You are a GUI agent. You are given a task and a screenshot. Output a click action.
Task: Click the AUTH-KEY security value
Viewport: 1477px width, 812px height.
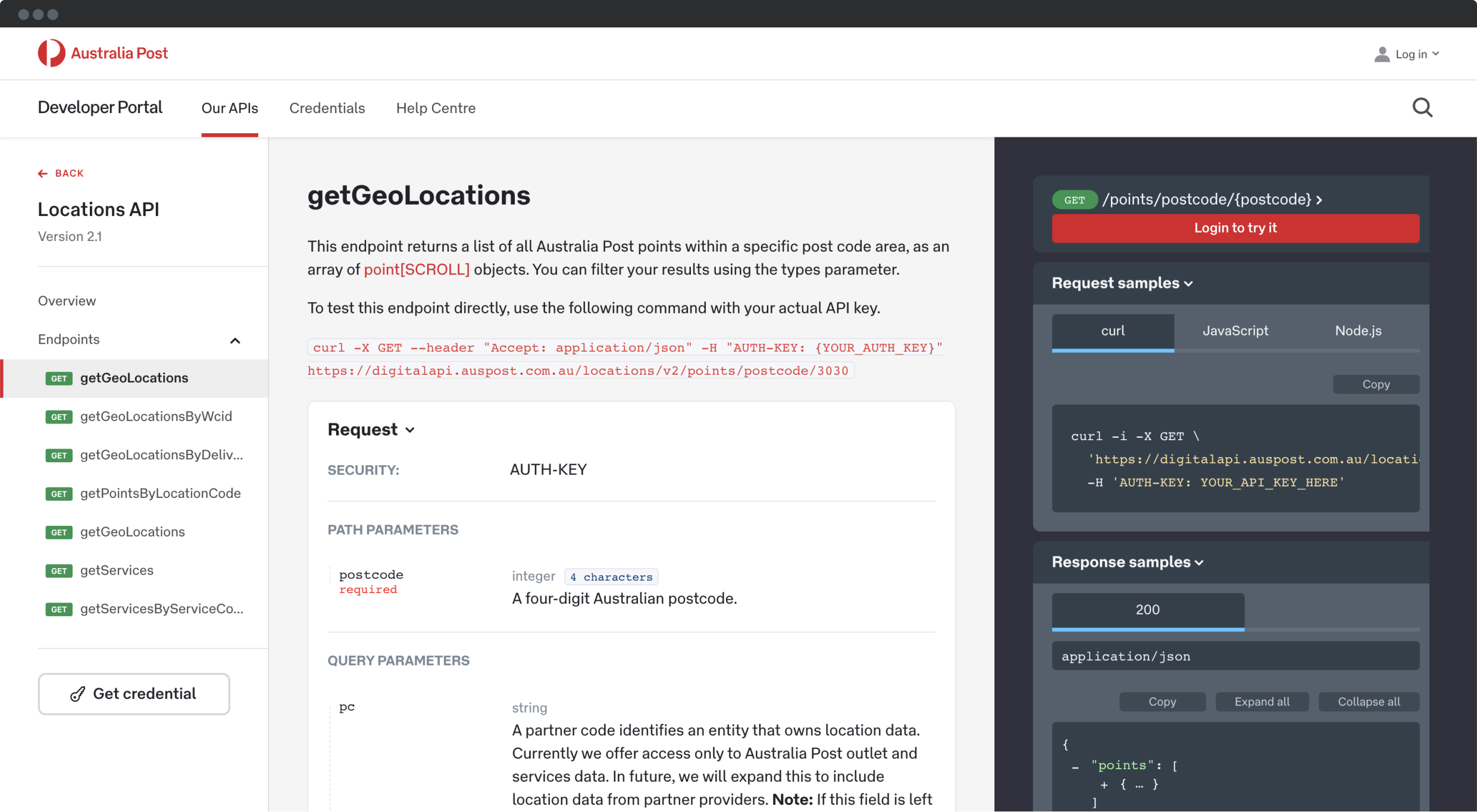coord(548,470)
